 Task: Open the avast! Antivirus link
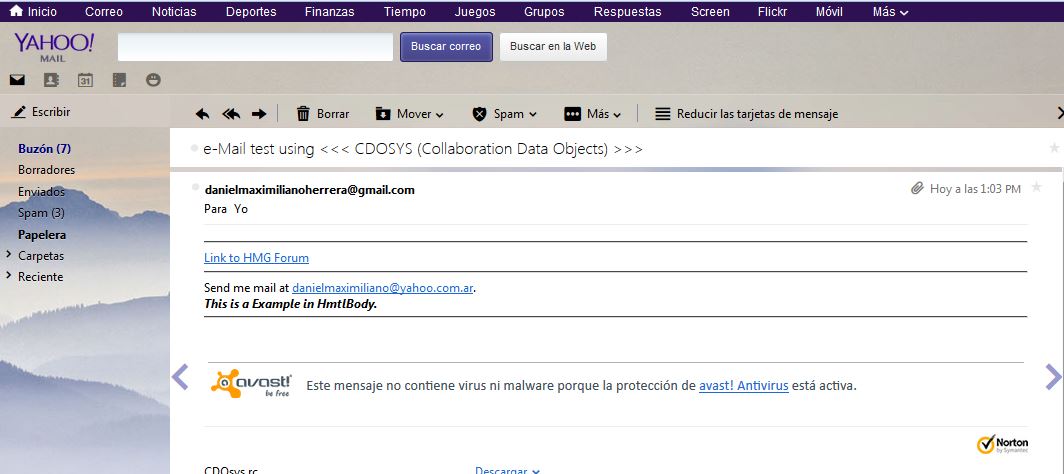[744, 386]
